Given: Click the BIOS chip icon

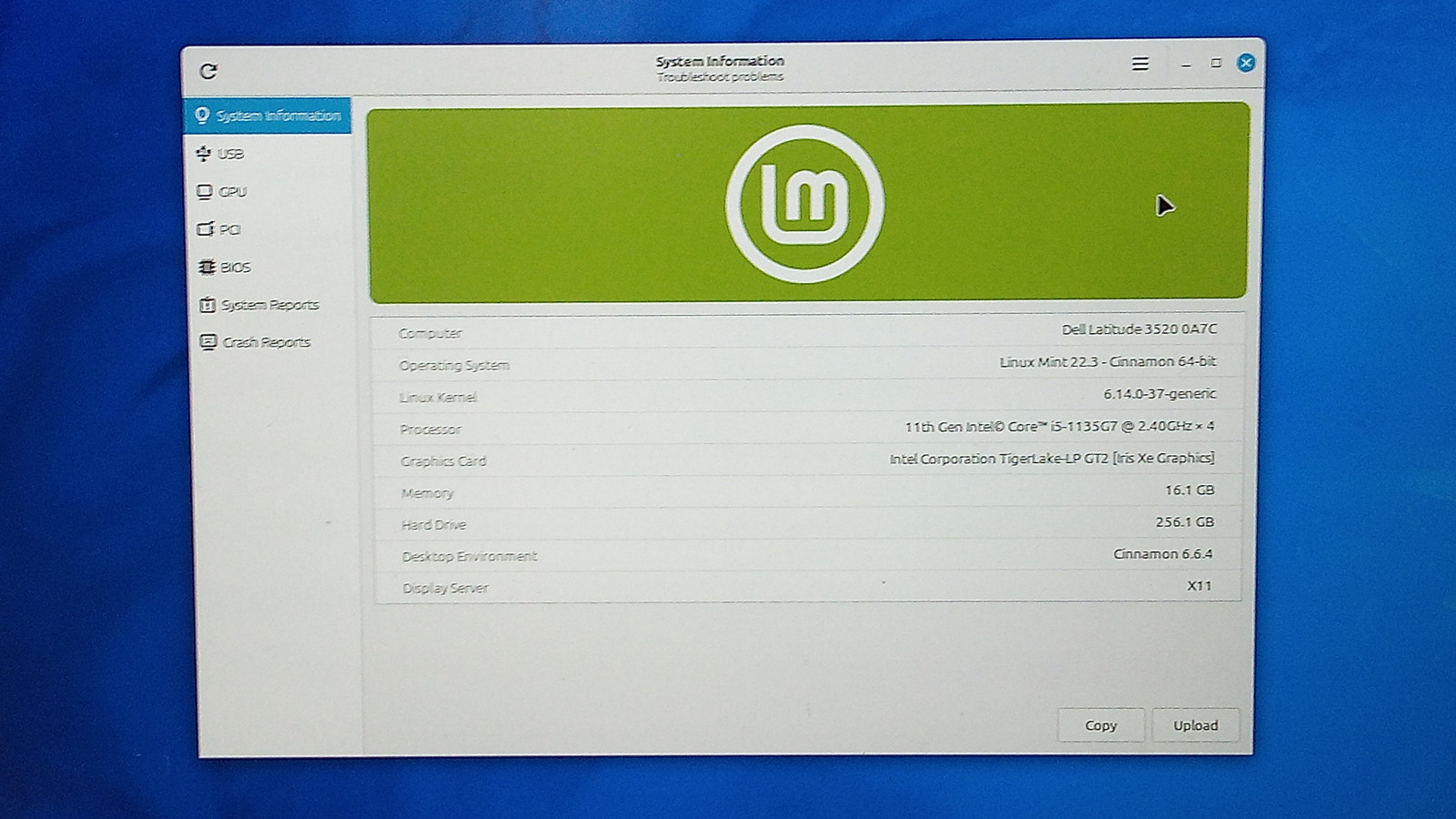Looking at the screenshot, I should tap(207, 267).
